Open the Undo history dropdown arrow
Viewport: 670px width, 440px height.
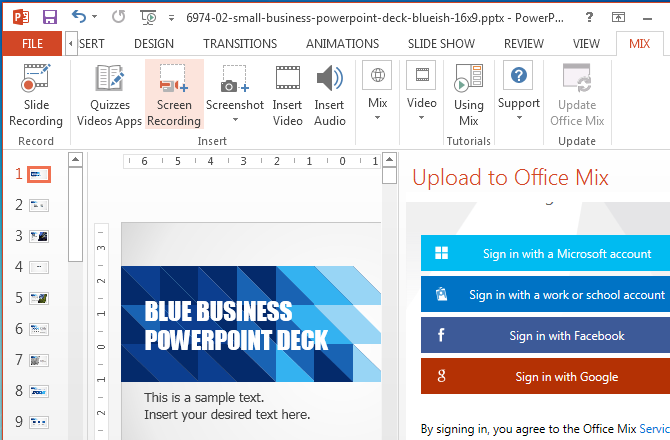click(x=95, y=17)
